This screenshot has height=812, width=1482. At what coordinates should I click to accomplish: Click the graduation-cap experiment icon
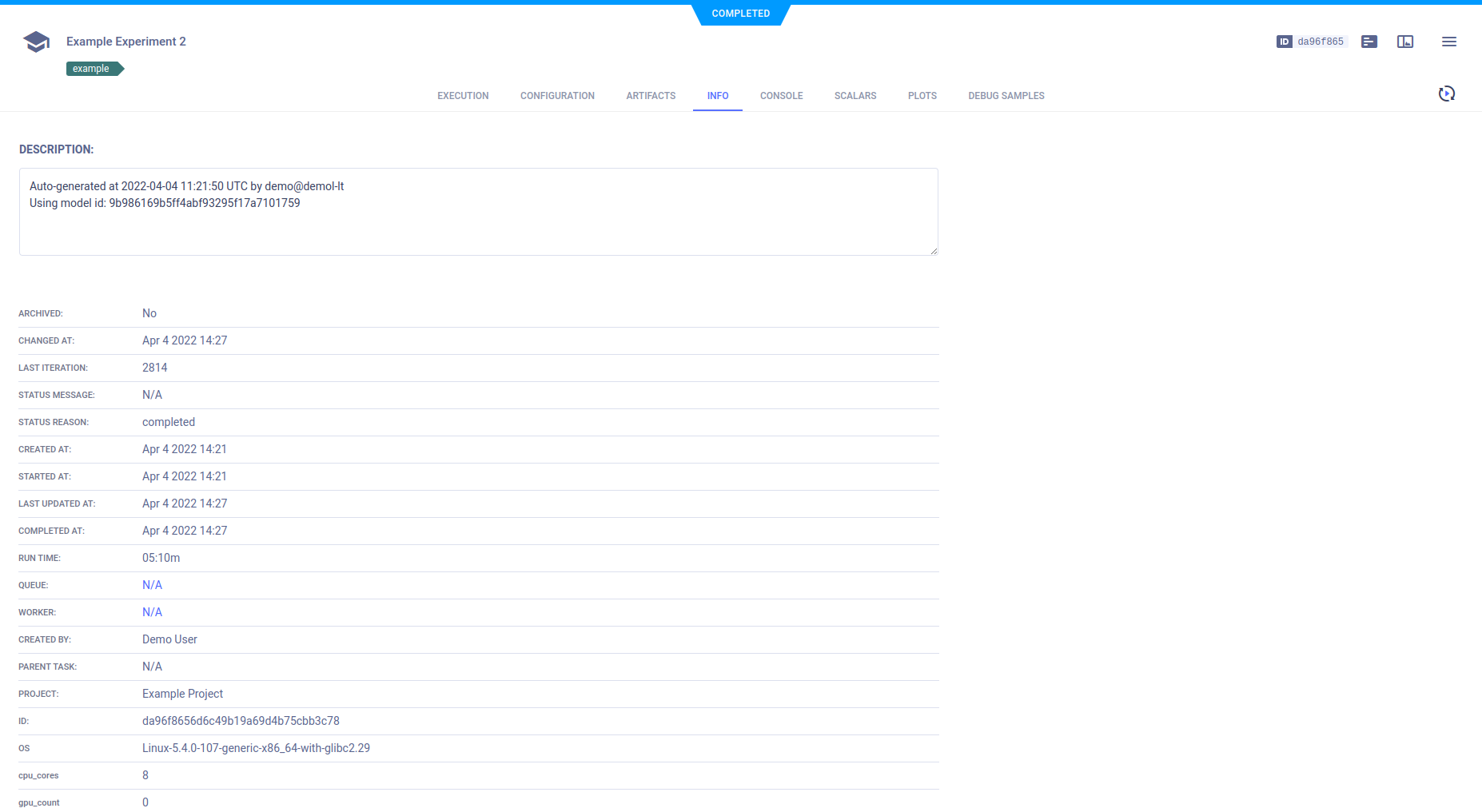(36, 41)
